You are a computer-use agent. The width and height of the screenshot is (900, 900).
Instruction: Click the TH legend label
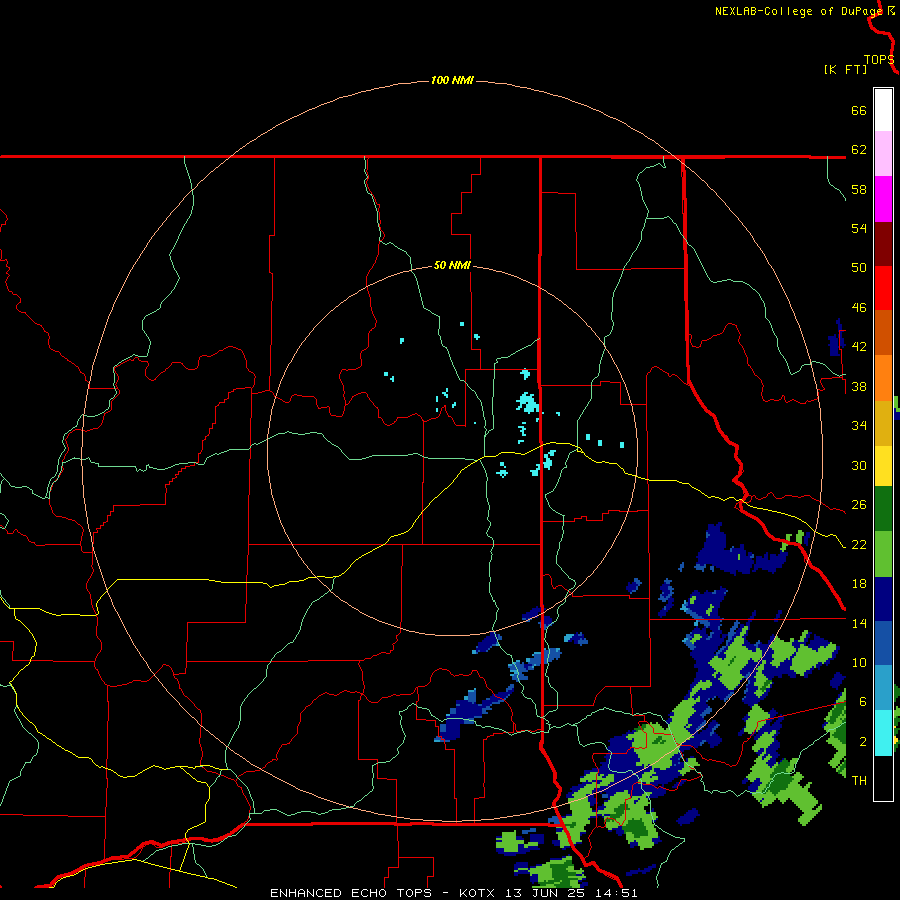859,780
